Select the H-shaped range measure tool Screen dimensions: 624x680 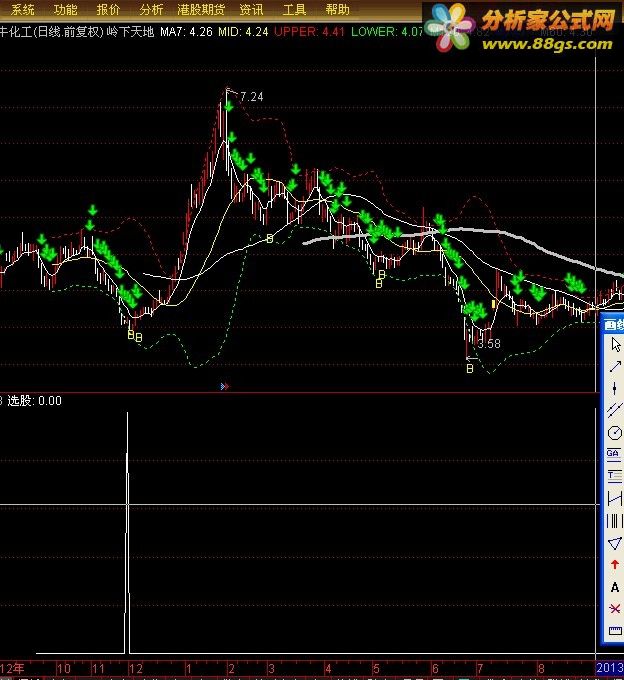pyautogui.click(x=615, y=498)
